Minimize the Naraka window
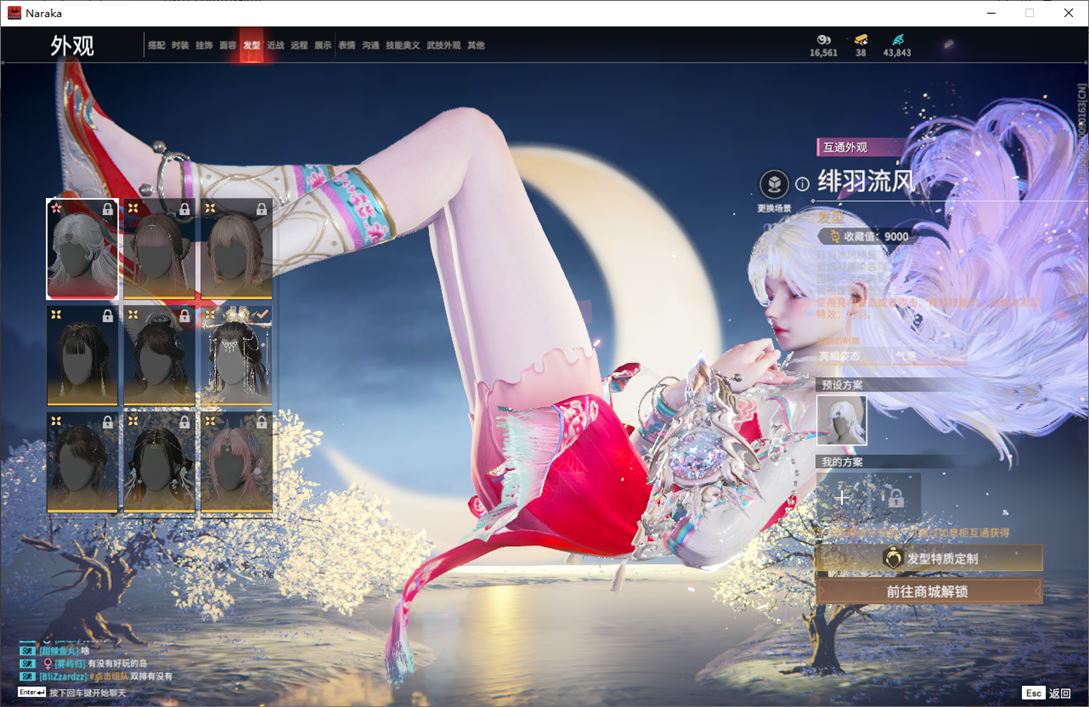This screenshot has width=1089, height=707. 992,13
